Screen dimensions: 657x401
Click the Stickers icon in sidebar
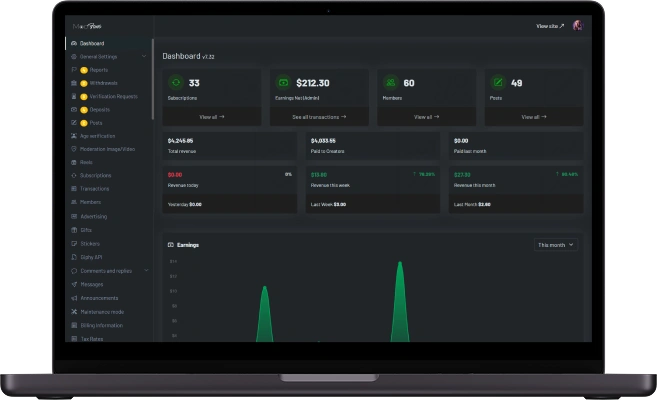[74, 243]
